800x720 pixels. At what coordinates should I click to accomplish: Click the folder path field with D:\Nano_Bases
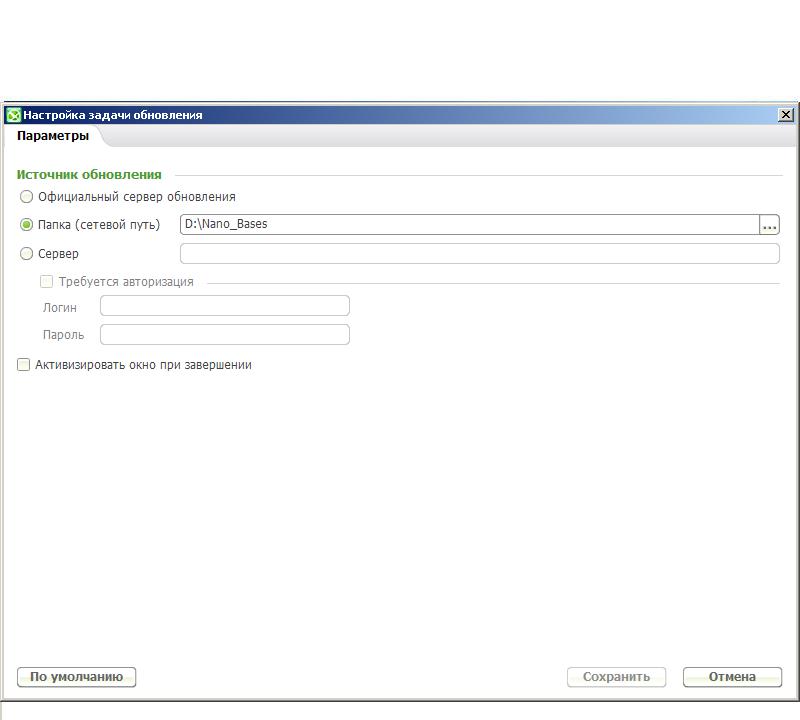[468, 225]
